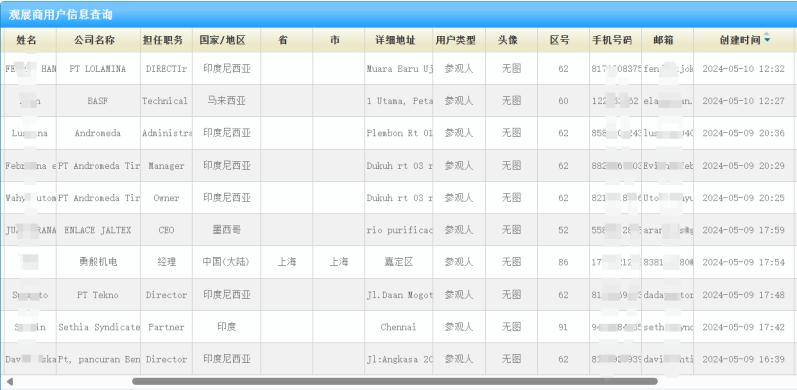The width and height of the screenshot is (797, 390).
Task: Select the 勇般机电 company cell
Action: click(x=99, y=262)
